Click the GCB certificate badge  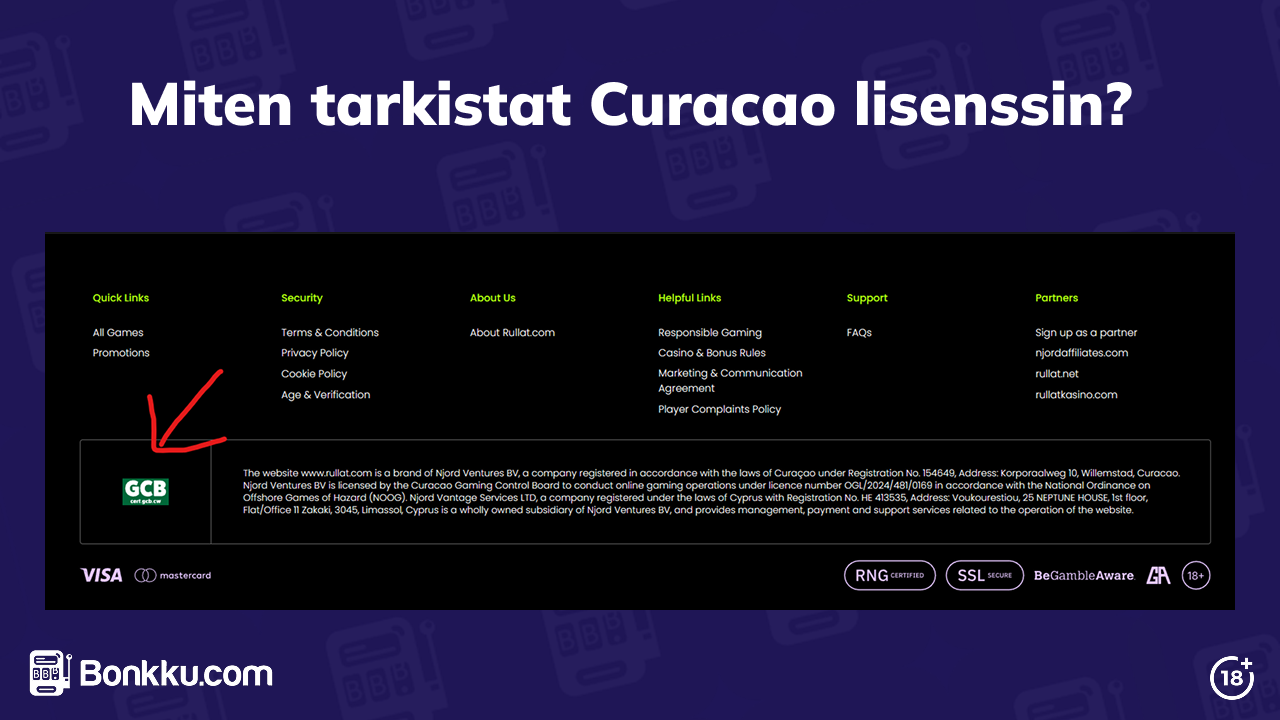[x=146, y=491]
